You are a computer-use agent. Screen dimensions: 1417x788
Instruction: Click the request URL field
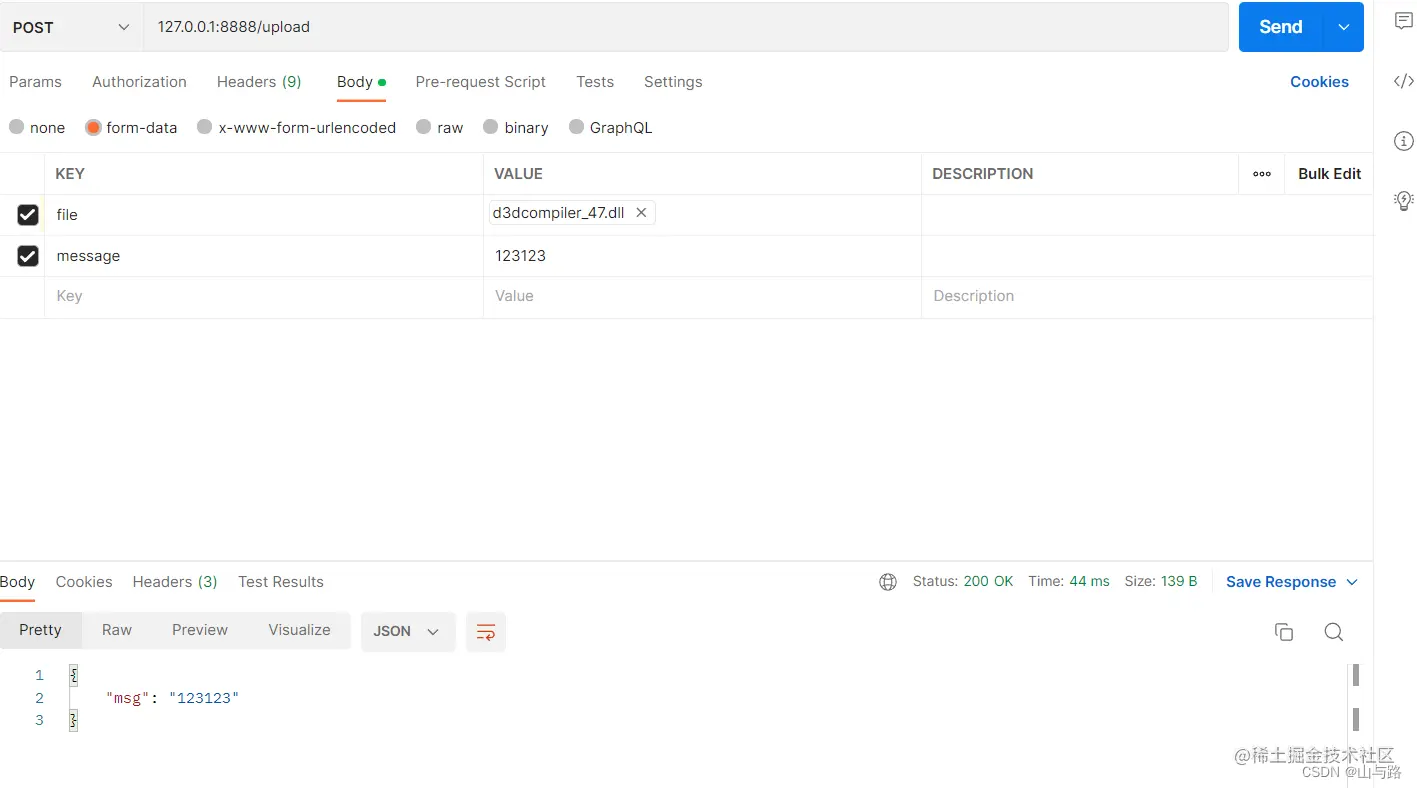686,27
